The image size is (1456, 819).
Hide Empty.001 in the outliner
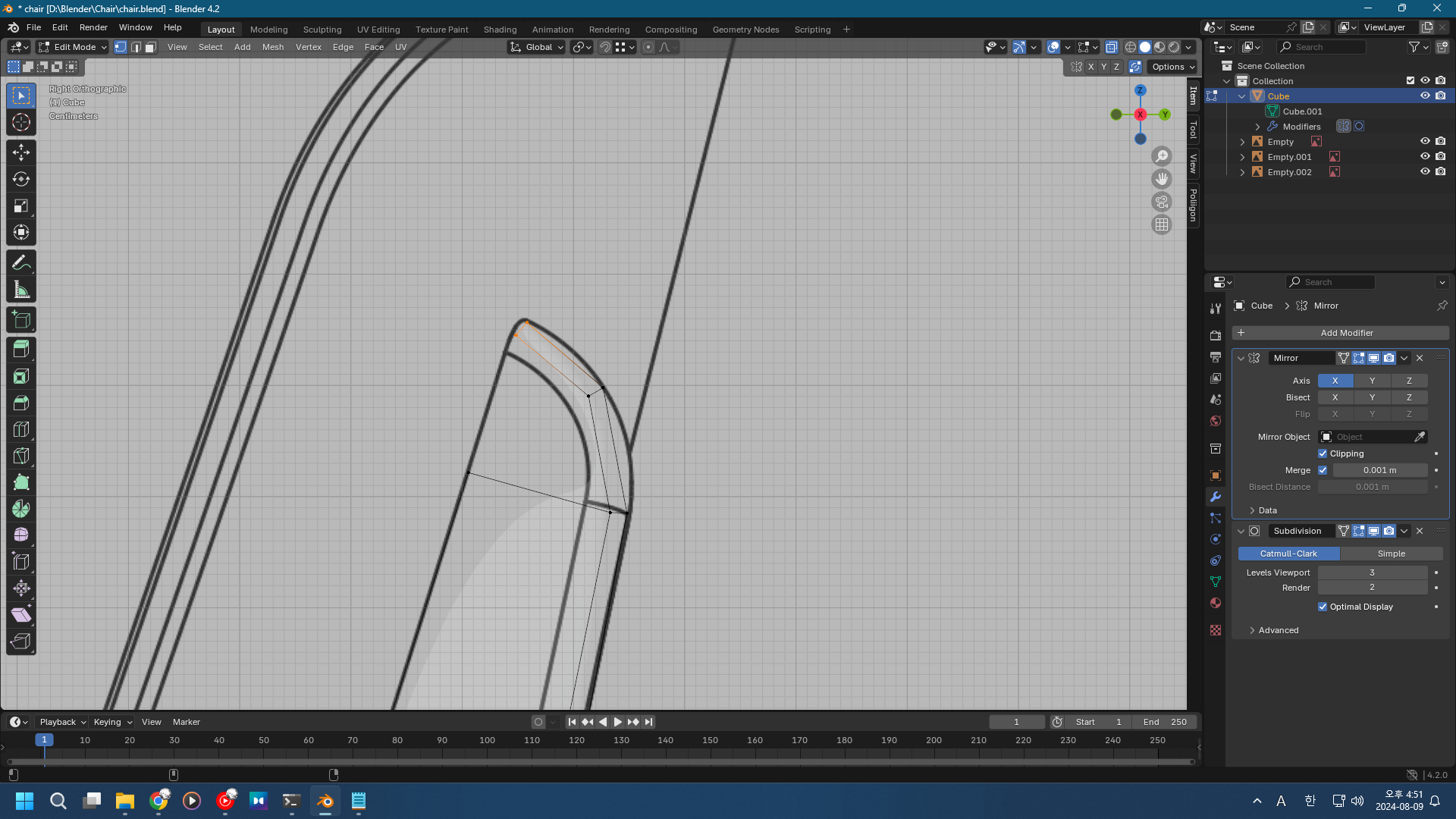click(x=1425, y=157)
